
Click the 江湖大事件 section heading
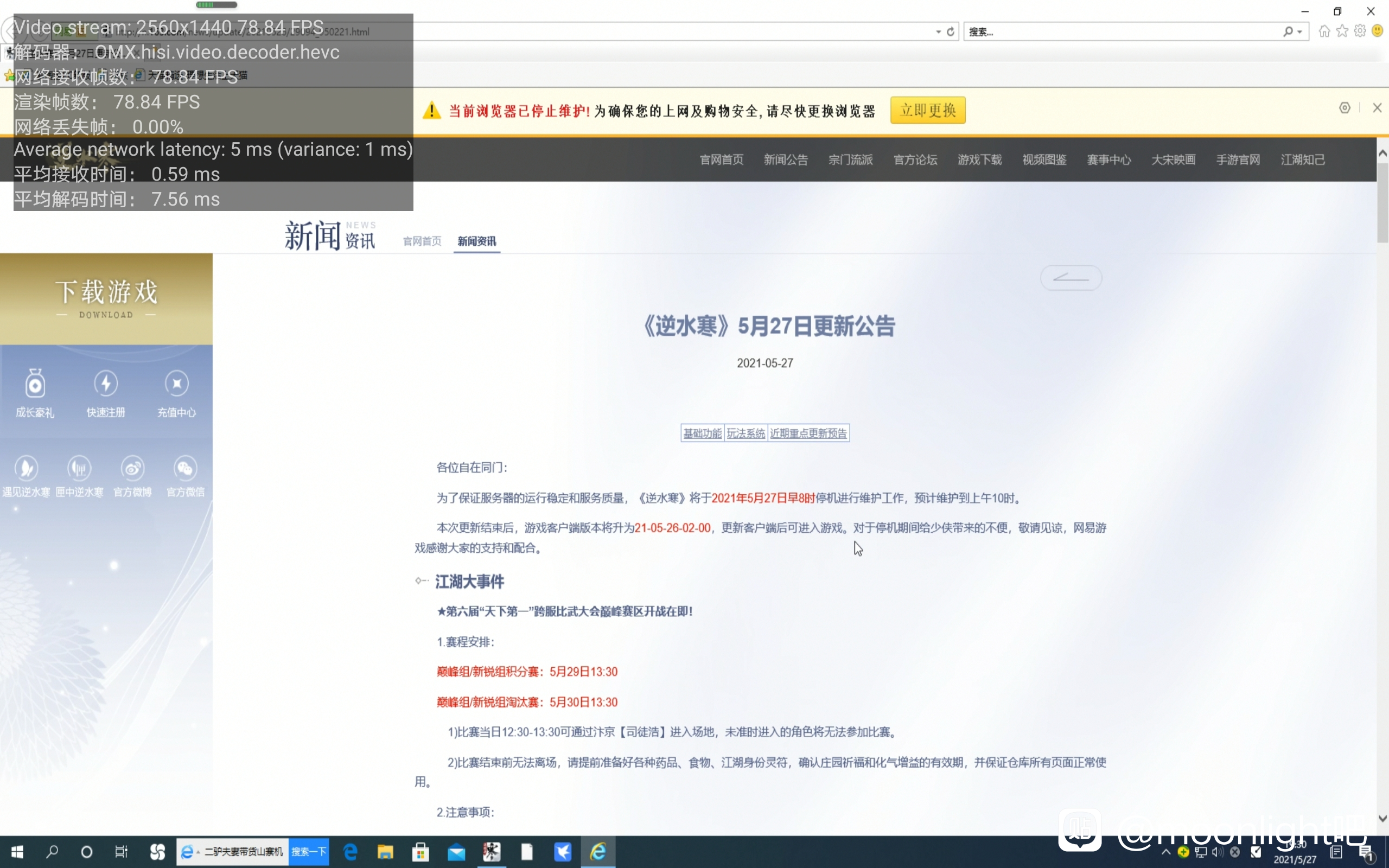click(469, 582)
